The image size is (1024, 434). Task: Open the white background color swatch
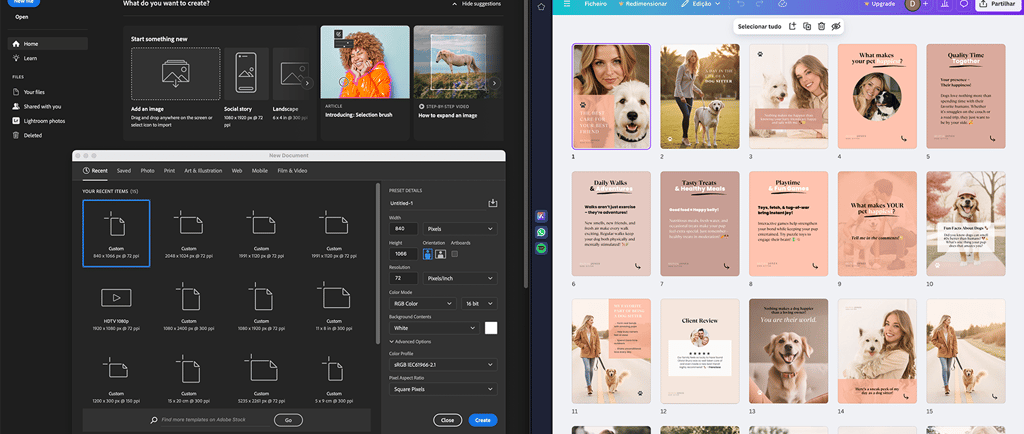[491, 328]
